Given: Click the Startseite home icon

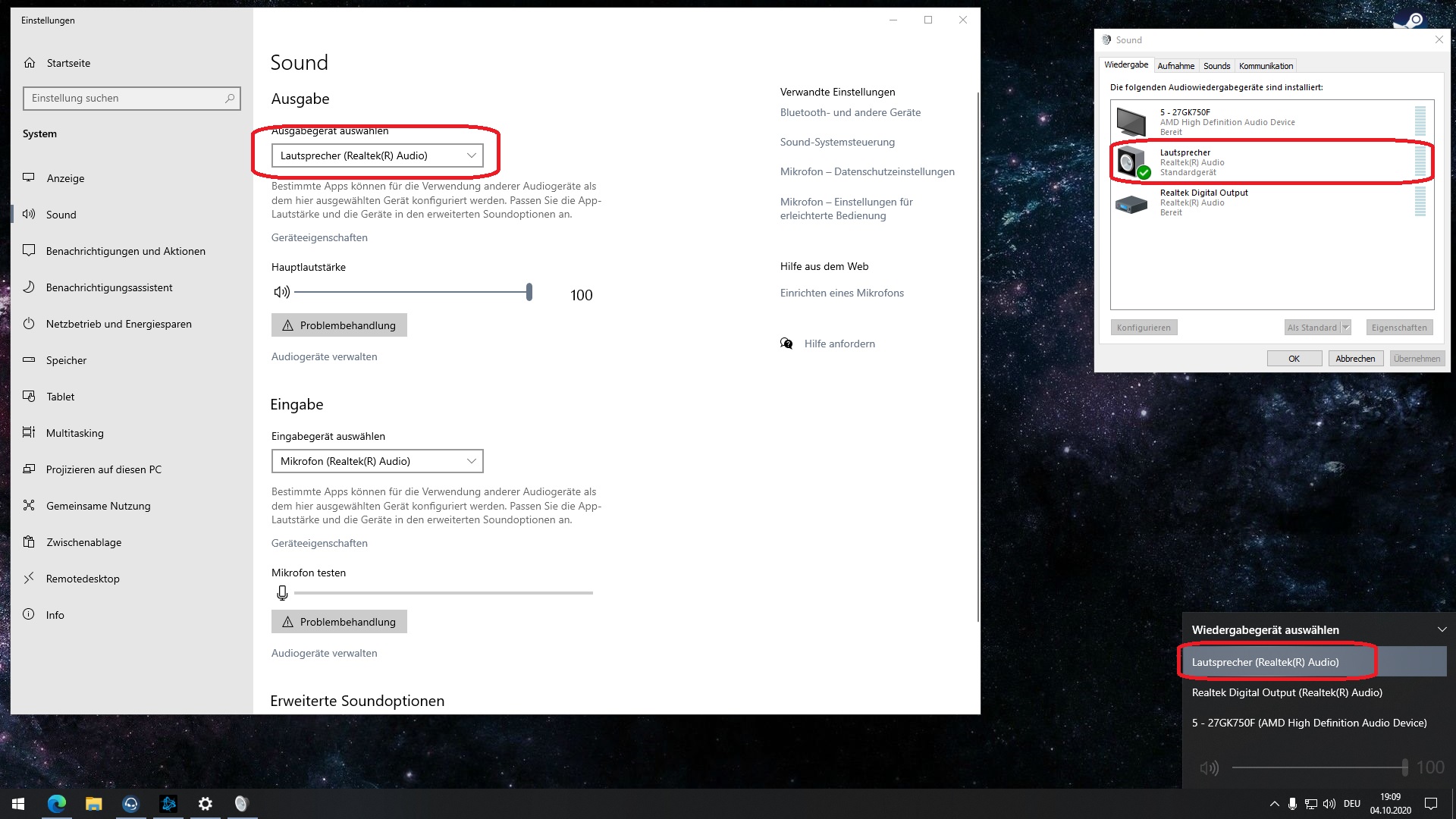Looking at the screenshot, I should (x=30, y=63).
